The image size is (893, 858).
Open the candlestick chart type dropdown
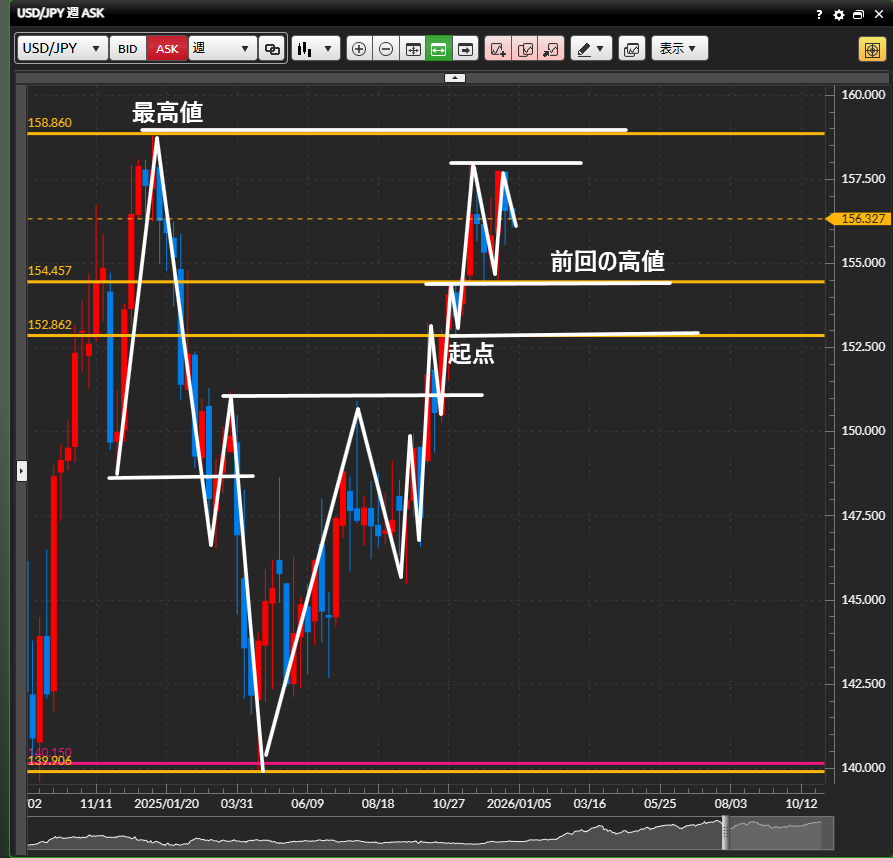(316, 49)
